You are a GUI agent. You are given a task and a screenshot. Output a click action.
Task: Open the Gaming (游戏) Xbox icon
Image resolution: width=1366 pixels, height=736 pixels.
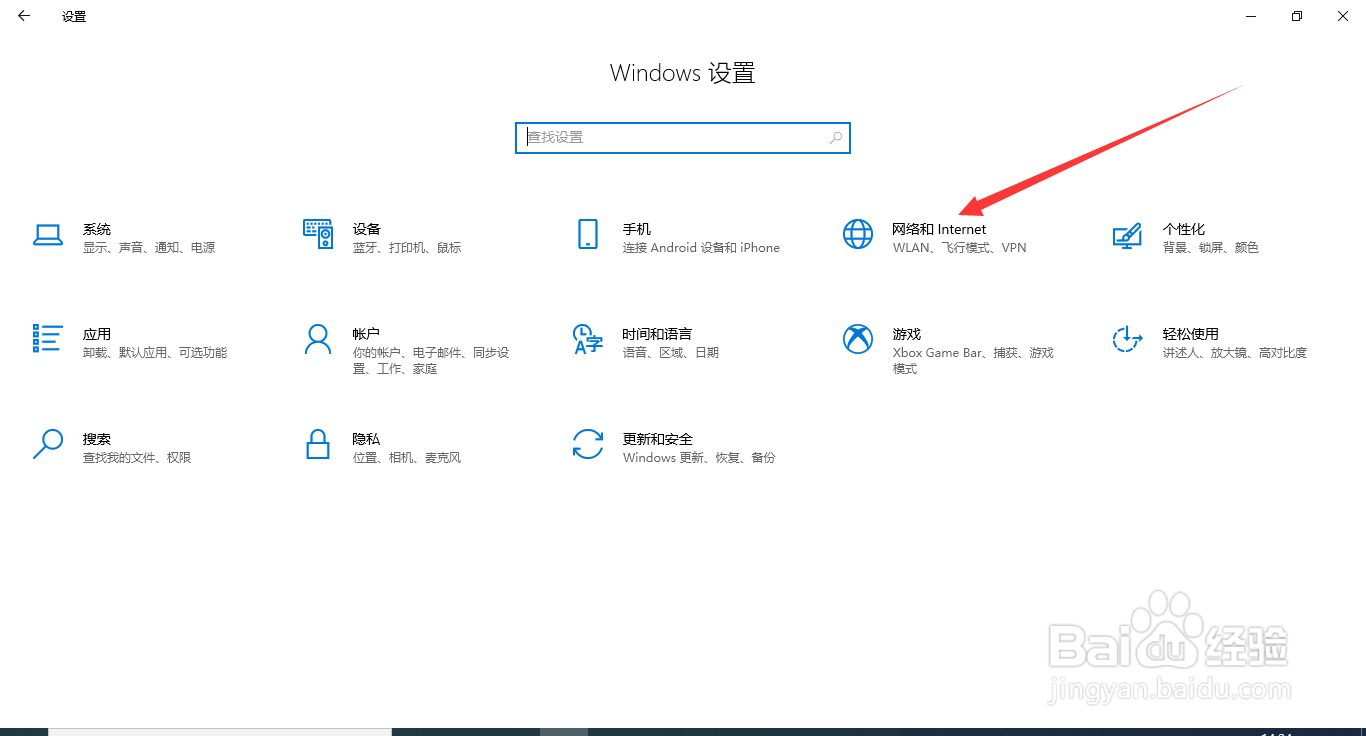coord(858,339)
